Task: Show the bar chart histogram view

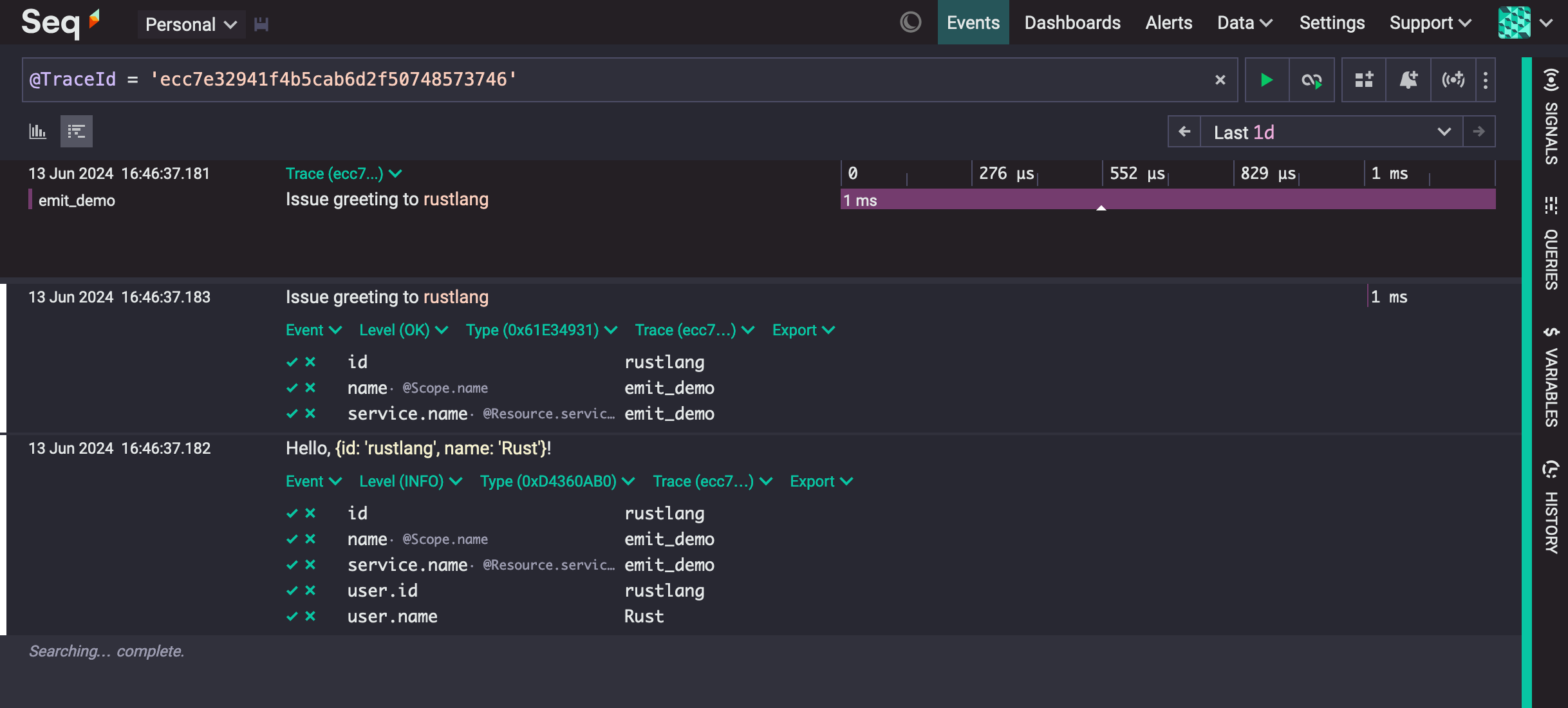Action: (38, 131)
